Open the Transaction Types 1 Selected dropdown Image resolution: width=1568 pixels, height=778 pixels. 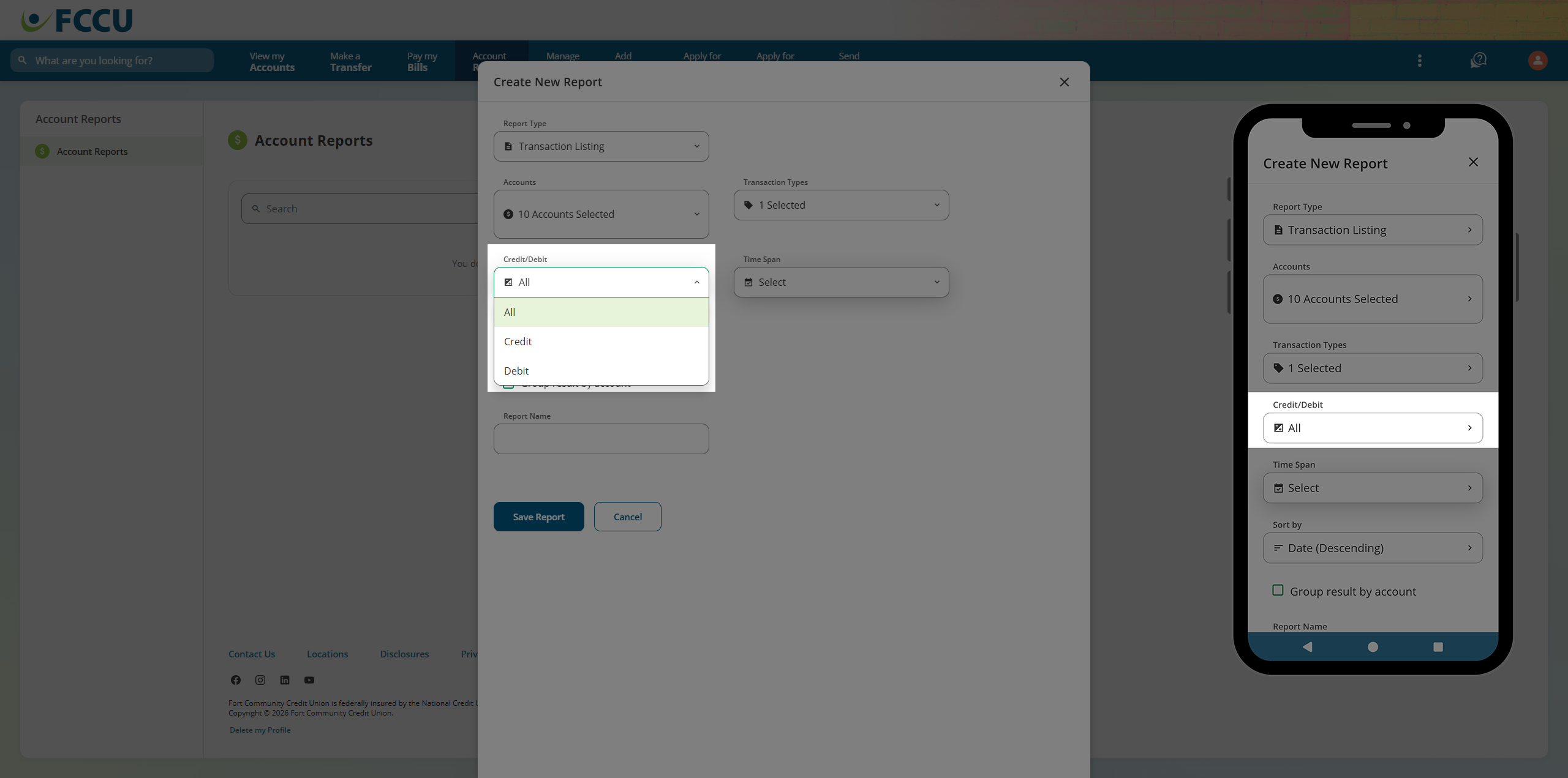[x=841, y=205]
